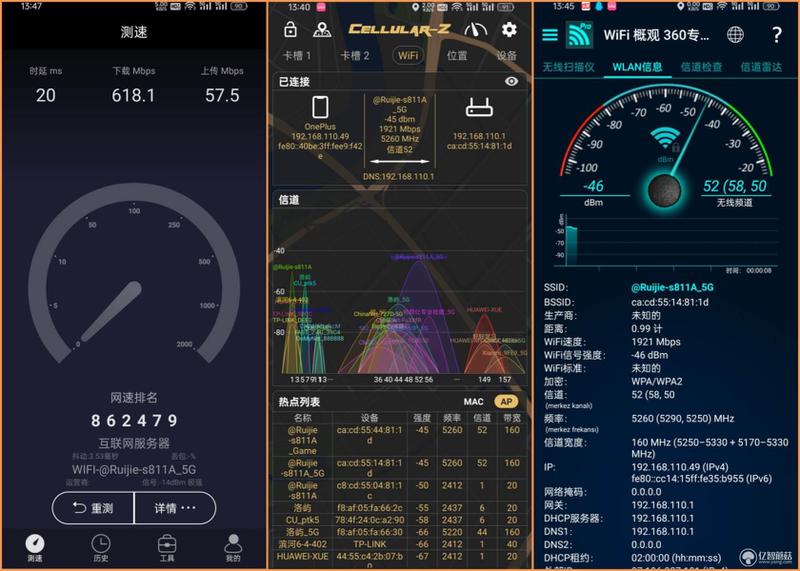Tap the -46 dBm reading
The height and width of the screenshot is (571, 800).
pyautogui.click(x=593, y=186)
